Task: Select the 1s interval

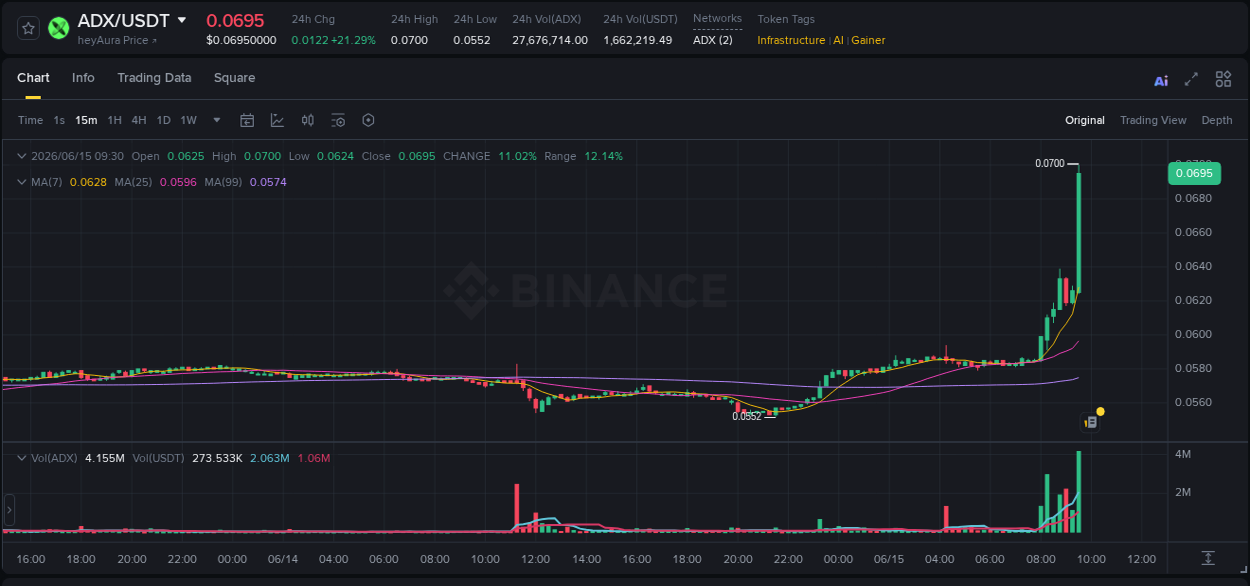Action: click(59, 120)
